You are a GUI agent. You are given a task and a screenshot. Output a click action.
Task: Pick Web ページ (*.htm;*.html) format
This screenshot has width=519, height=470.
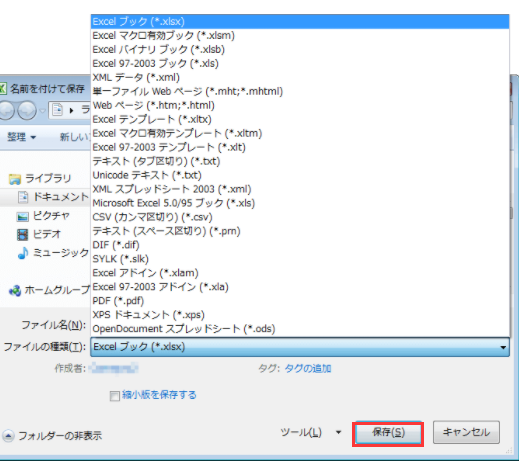click(x=300, y=106)
